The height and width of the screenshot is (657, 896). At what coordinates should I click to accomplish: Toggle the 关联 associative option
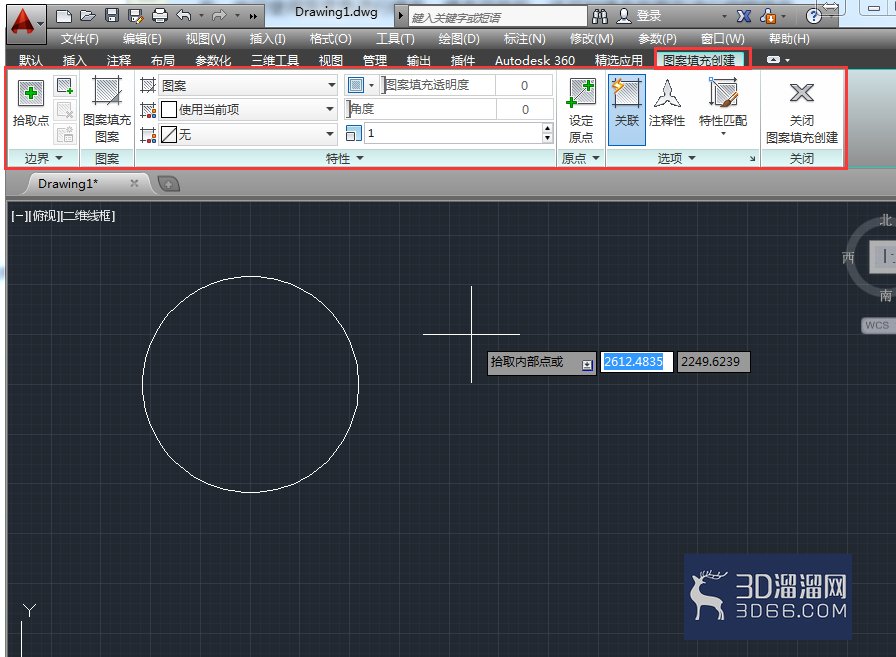627,109
